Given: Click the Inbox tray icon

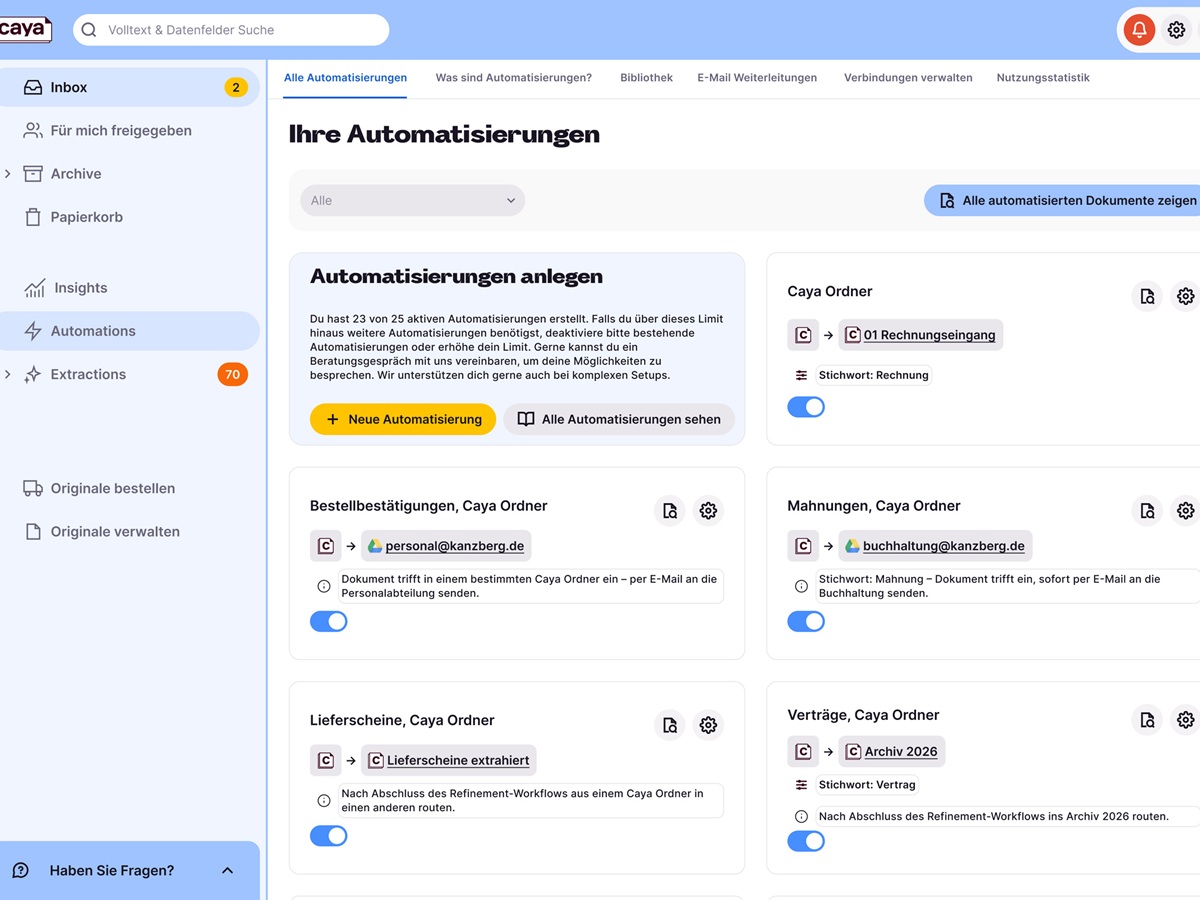Looking at the screenshot, I should coord(33,87).
